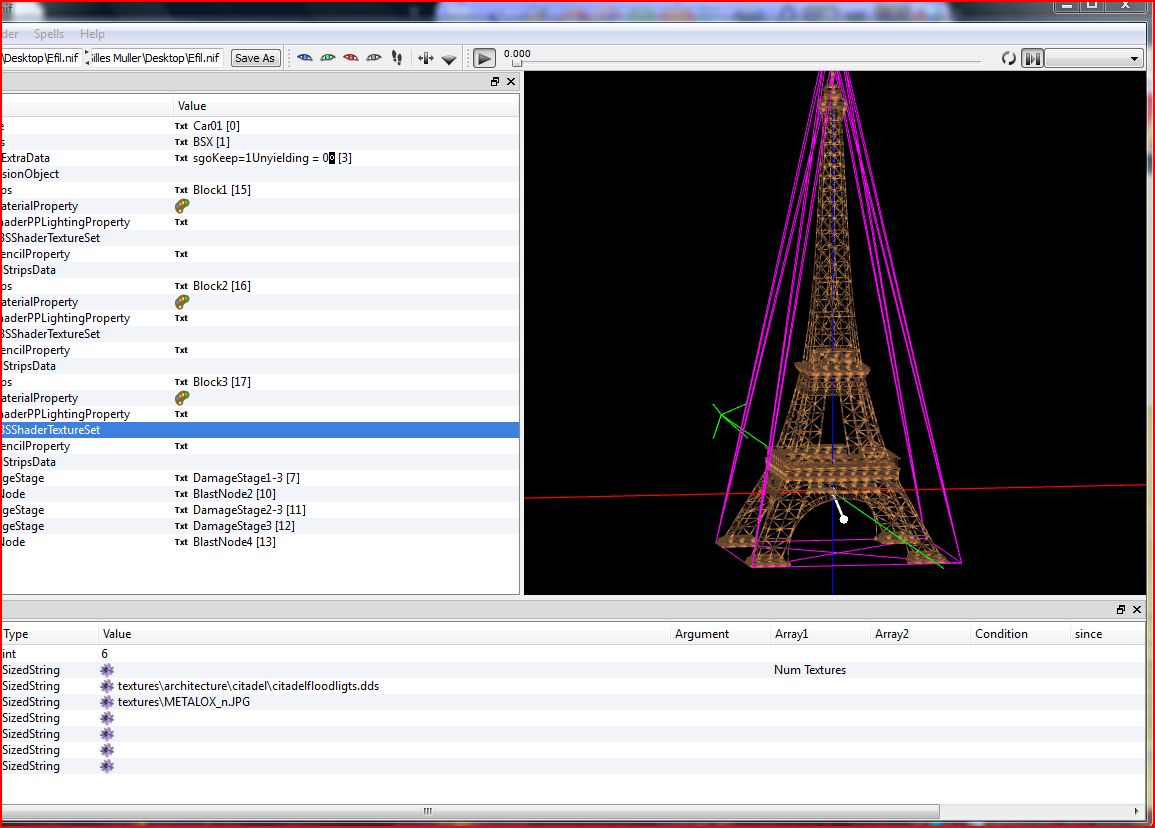Click the Argument column header
The width and height of the screenshot is (1155, 828).
point(720,634)
